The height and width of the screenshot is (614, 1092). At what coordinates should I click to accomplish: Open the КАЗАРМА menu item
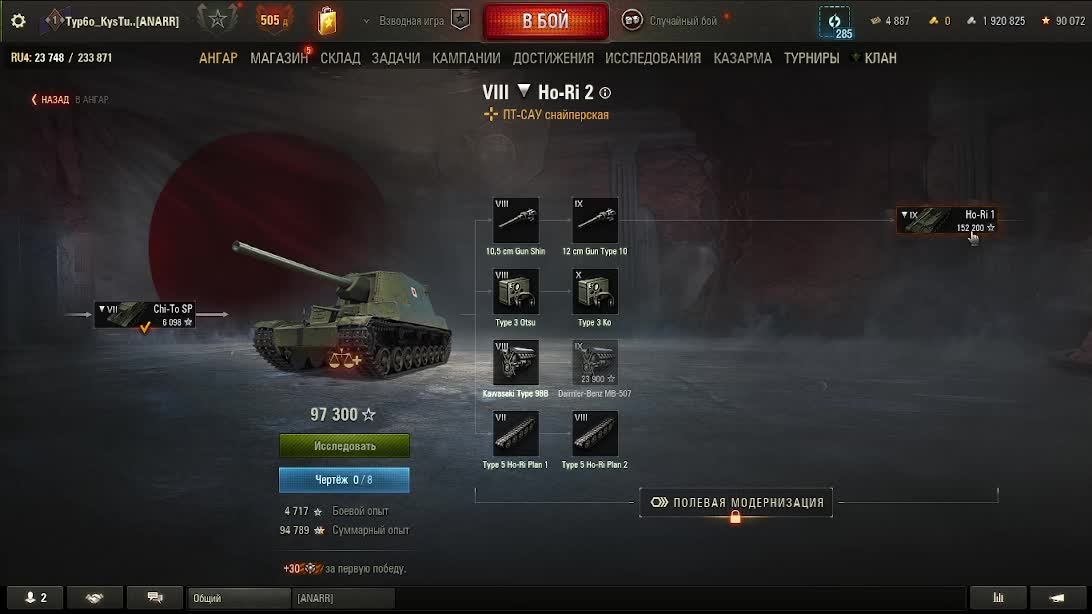tap(742, 58)
